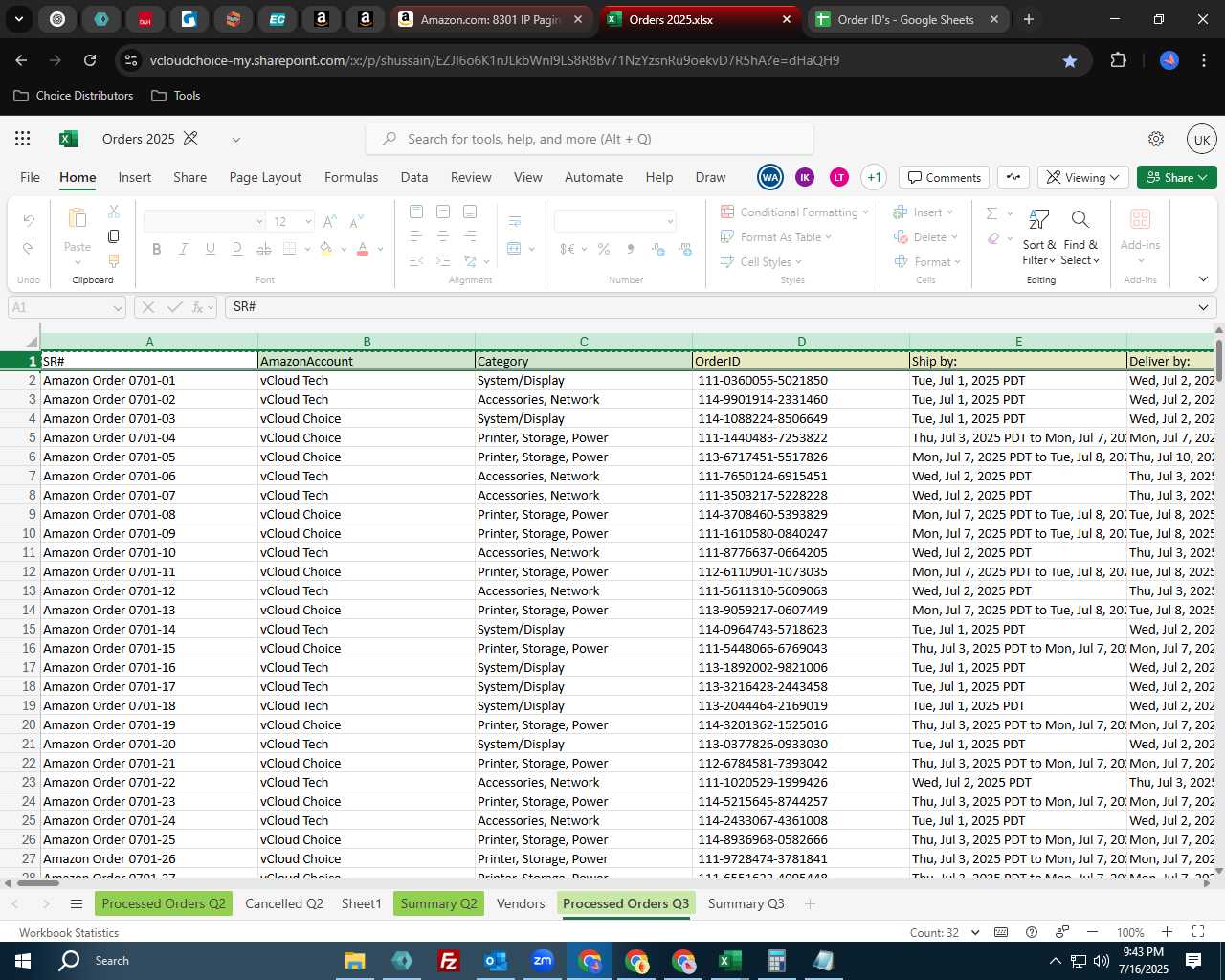The height and width of the screenshot is (980, 1225).
Task: Click the tools search box
Action: [x=590, y=139]
